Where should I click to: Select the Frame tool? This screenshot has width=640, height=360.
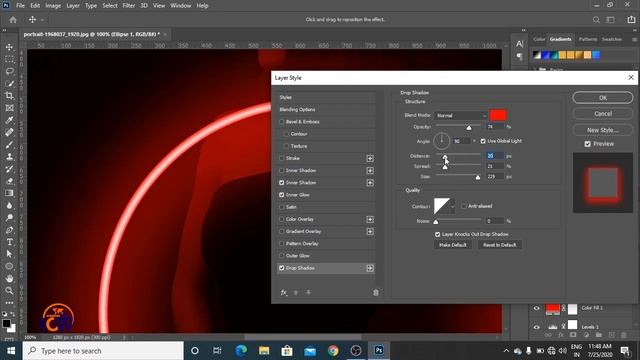click(9, 108)
